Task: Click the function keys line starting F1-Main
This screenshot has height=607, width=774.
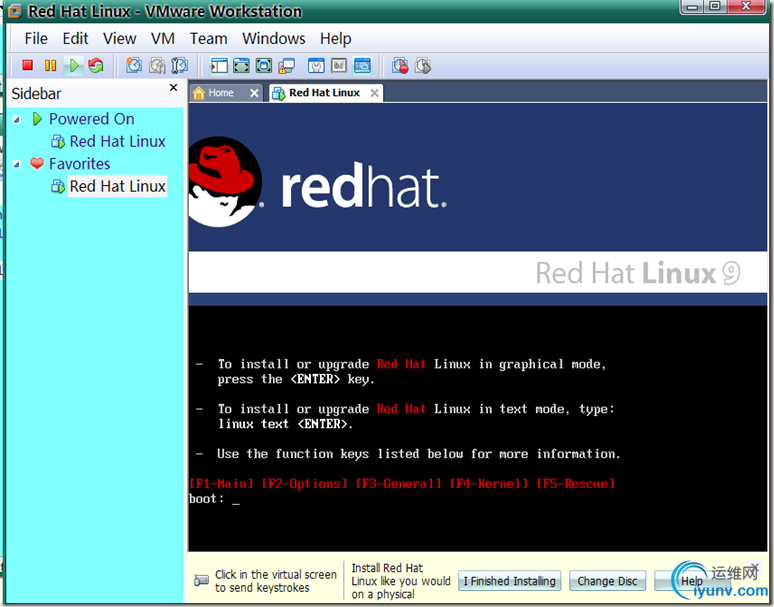Action: (402, 484)
